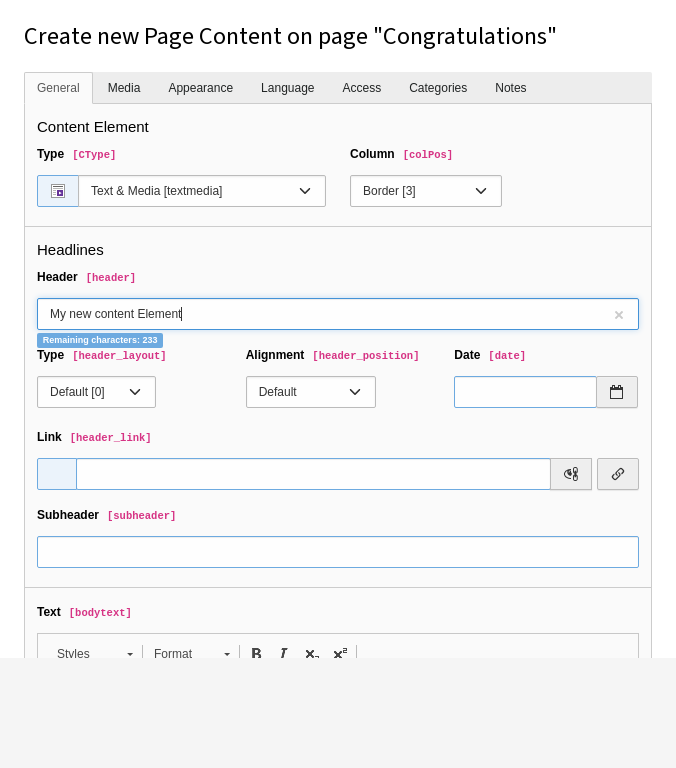Viewport: 676px width, 768px height.
Task: Switch to the Notes tab
Action: (x=510, y=88)
